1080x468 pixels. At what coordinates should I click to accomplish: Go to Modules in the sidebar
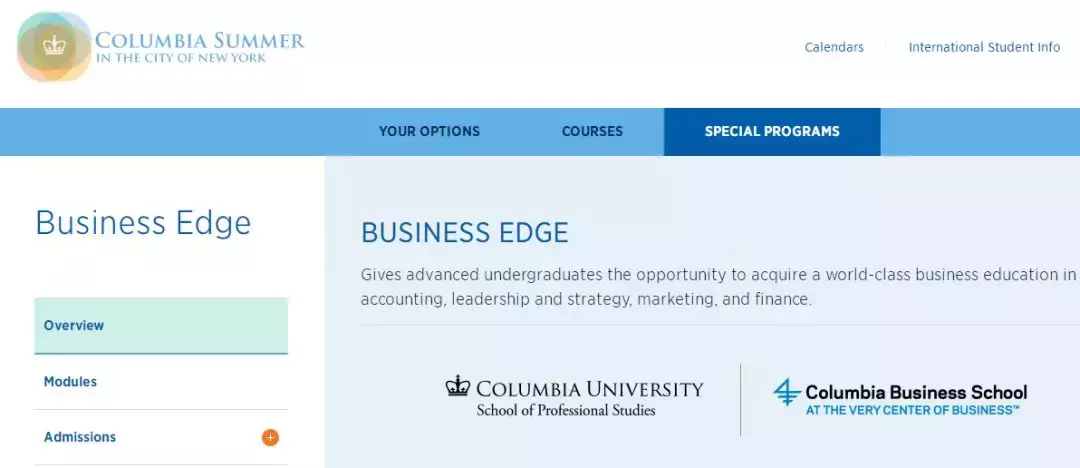point(70,381)
